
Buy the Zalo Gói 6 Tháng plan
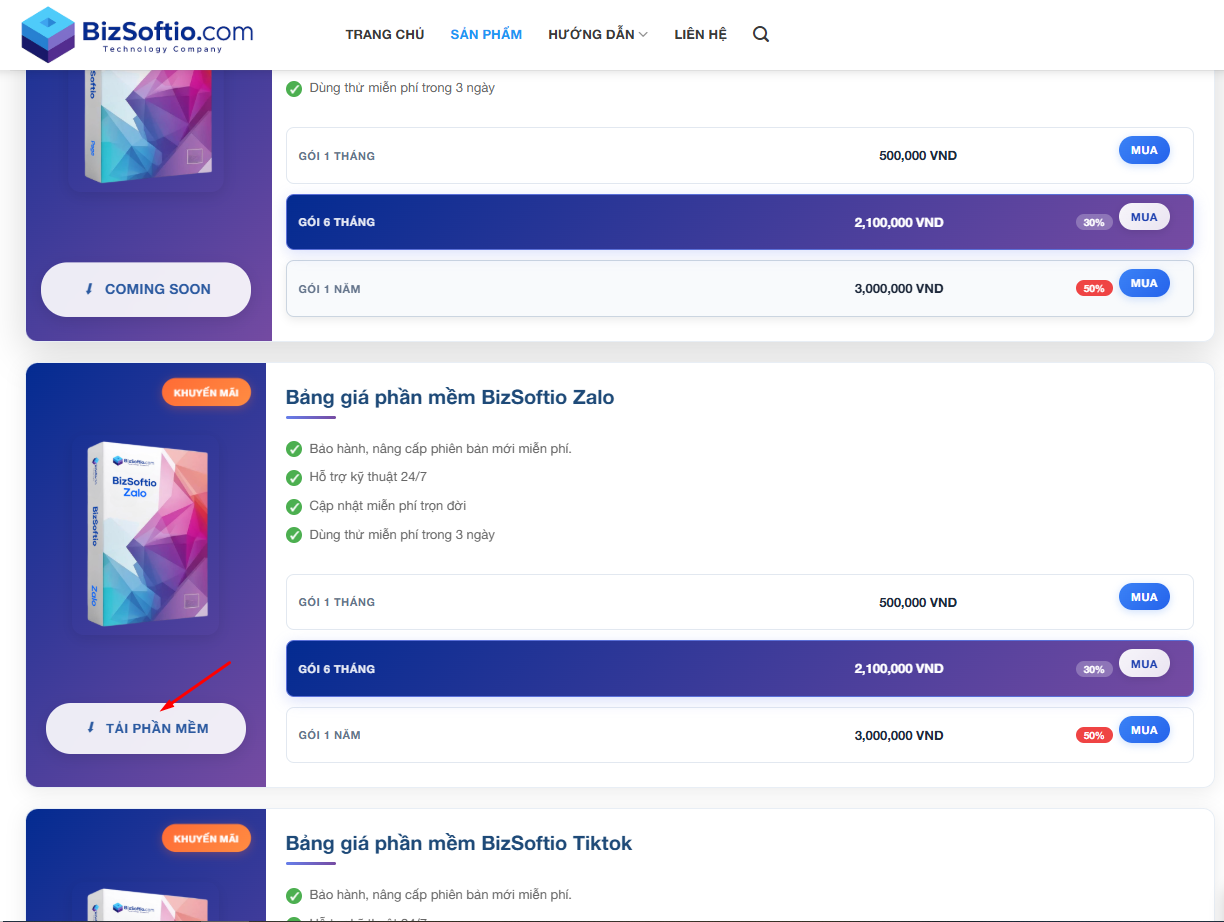[x=1143, y=664]
